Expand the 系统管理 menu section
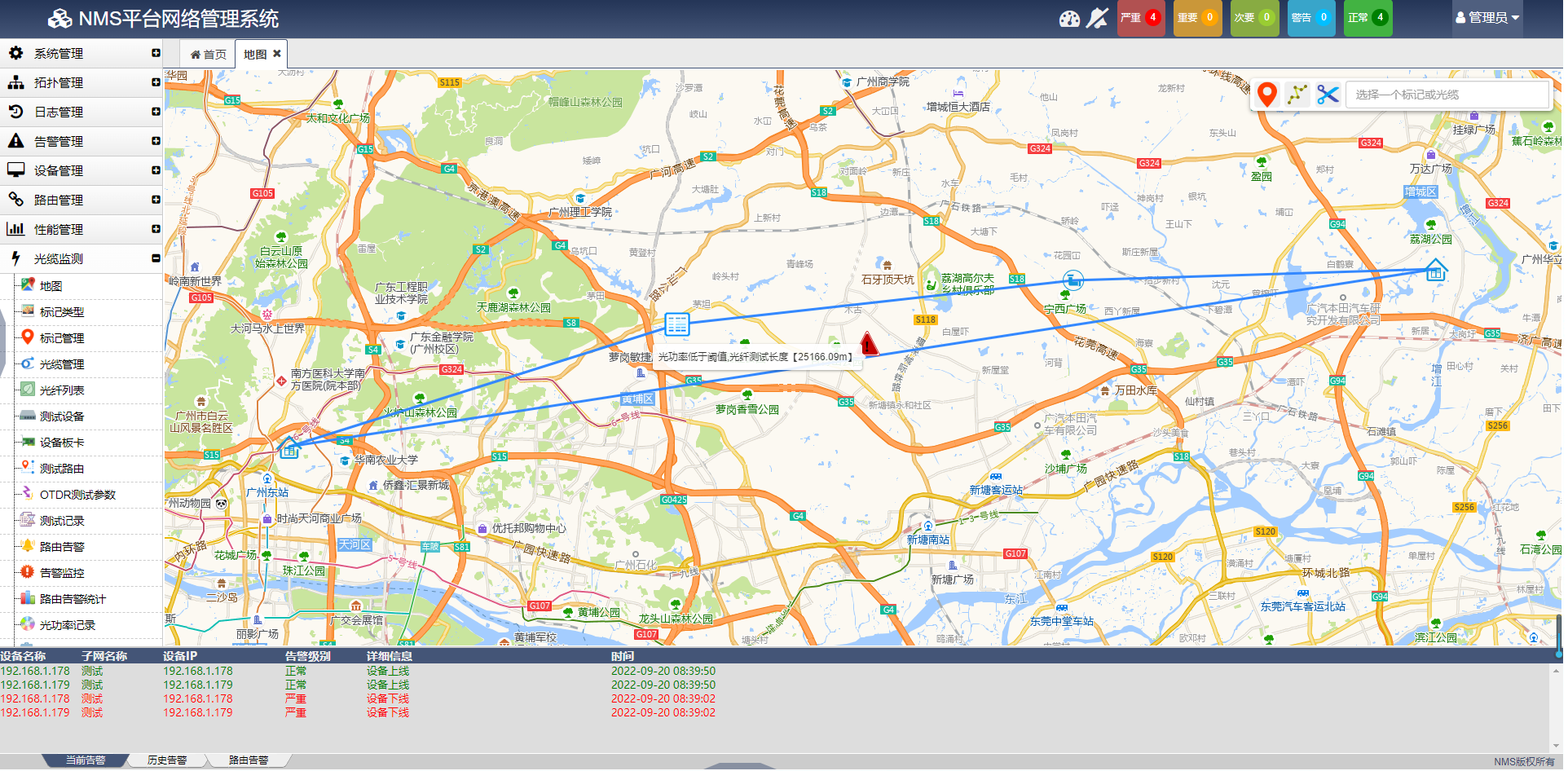Image resolution: width=1568 pixels, height=771 pixels. coord(81,54)
